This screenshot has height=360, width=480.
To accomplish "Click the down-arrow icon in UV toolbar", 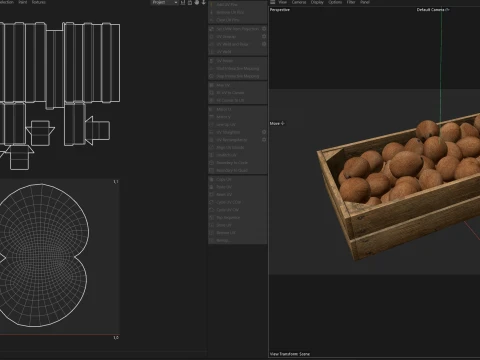I will [x=203, y=2].
